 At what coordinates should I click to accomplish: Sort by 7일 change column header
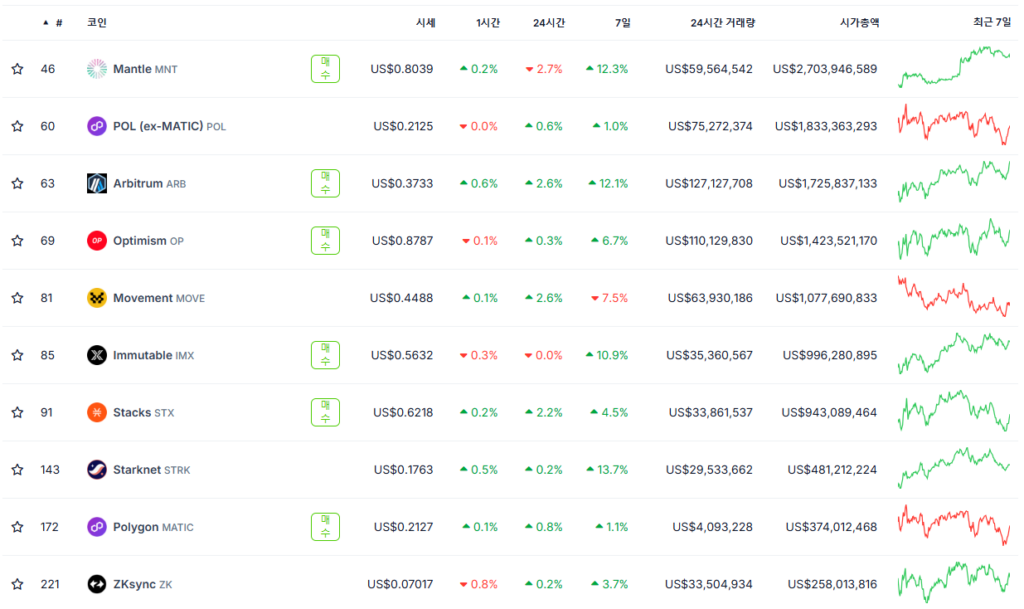[622, 22]
